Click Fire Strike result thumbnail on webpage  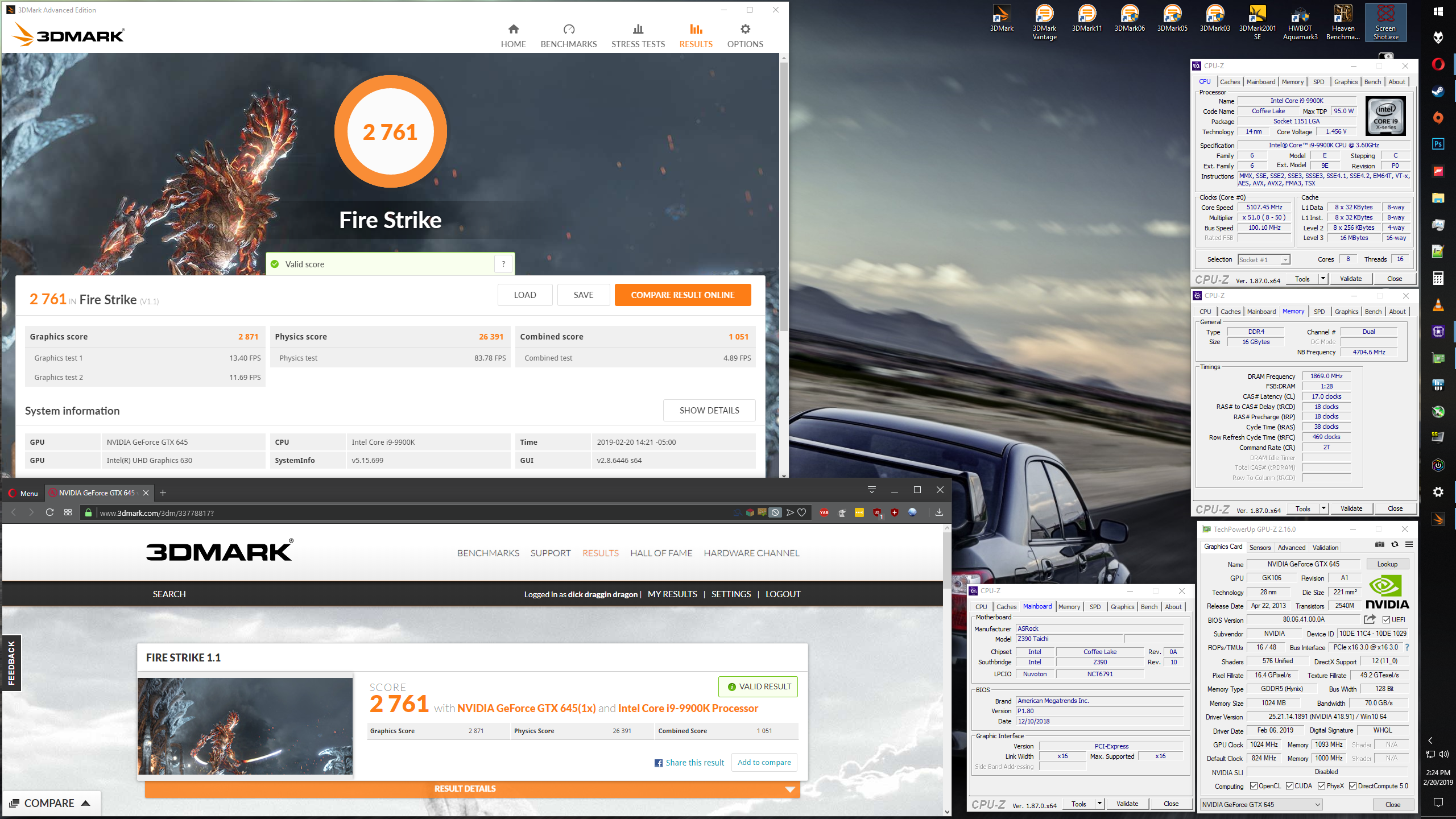point(245,726)
